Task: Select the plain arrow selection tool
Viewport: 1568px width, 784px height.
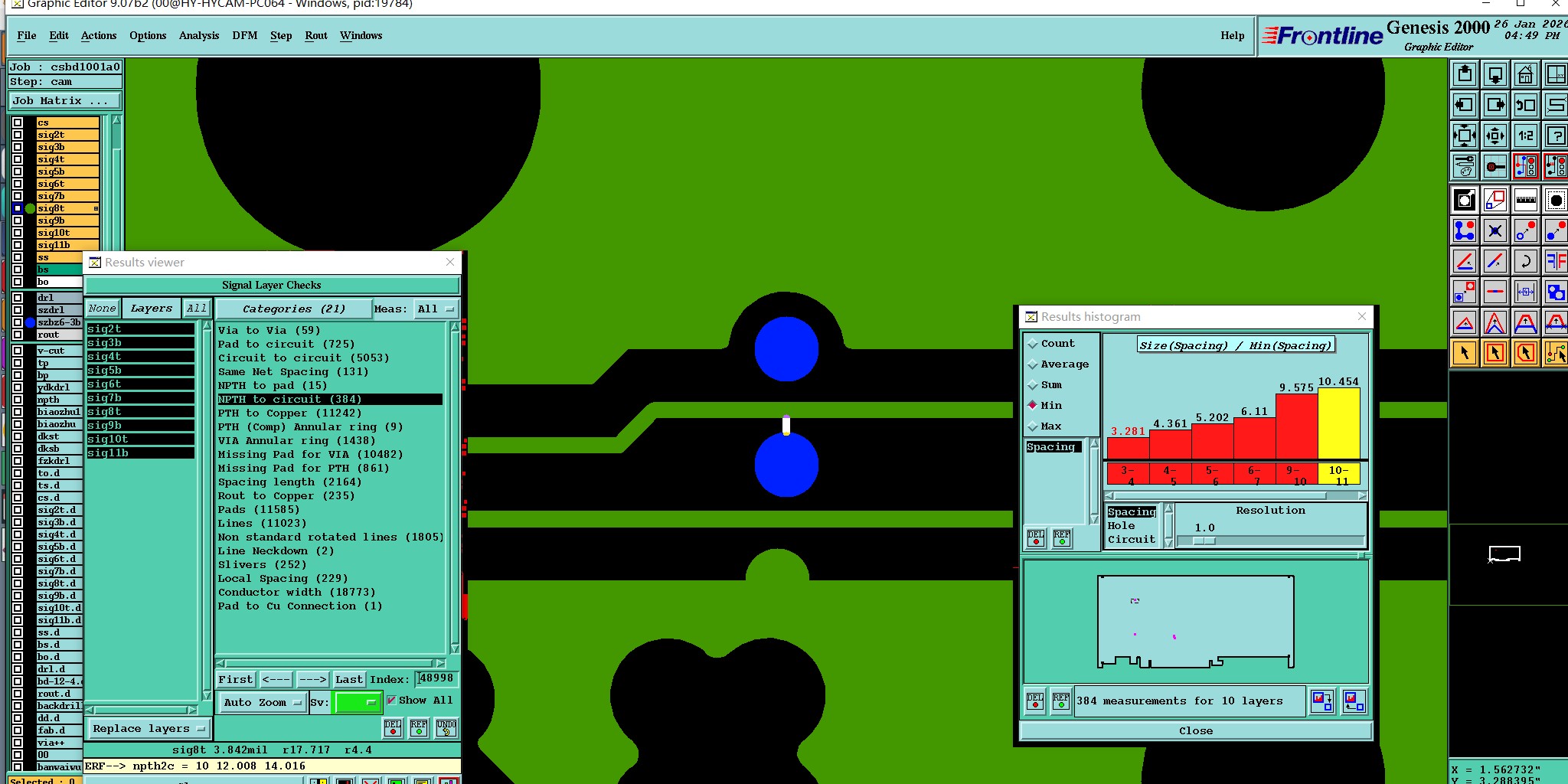Action: [x=1464, y=353]
